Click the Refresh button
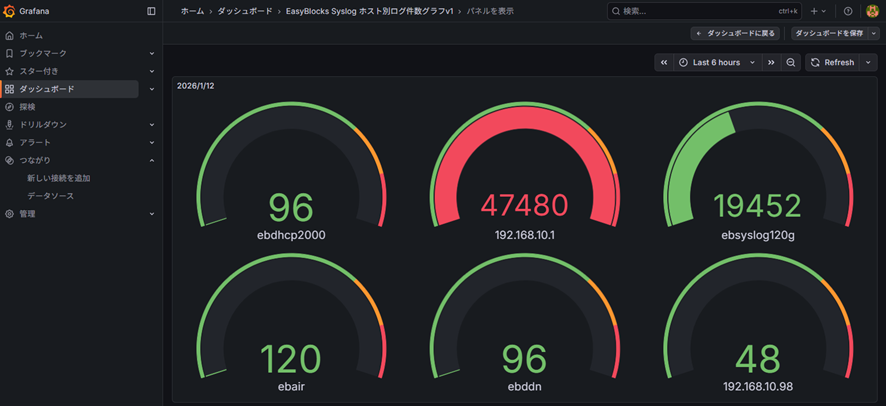The height and width of the screenshot is (406, 886). tap(832, 62)
